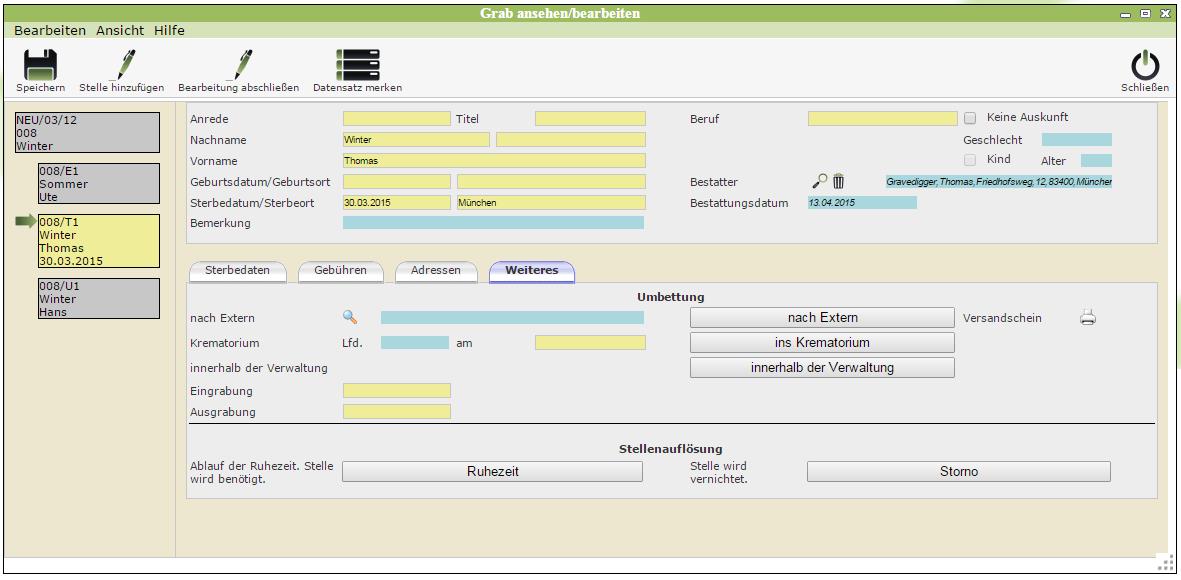This screenshot has height=580, width=1181.
Task: Click the Bestatter search magnifier icon
Action: tap(820, 181)
